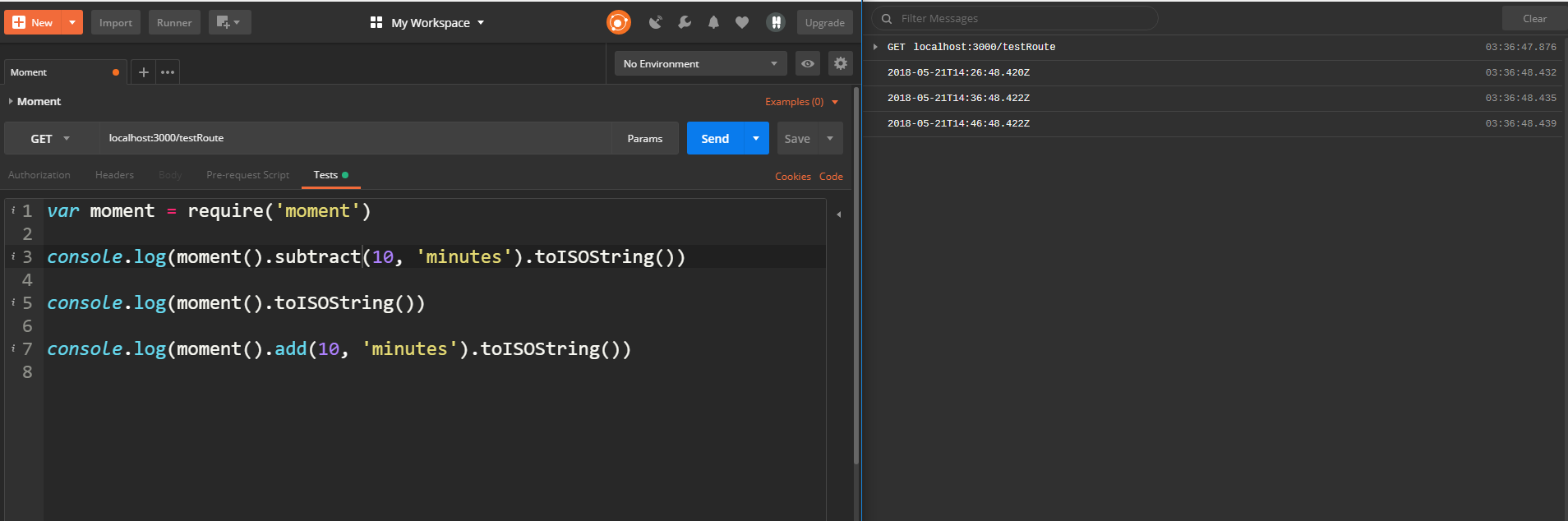Open the Cookies link
The height and width of the screenshot is (521, 1568).
tap(792, 177)
